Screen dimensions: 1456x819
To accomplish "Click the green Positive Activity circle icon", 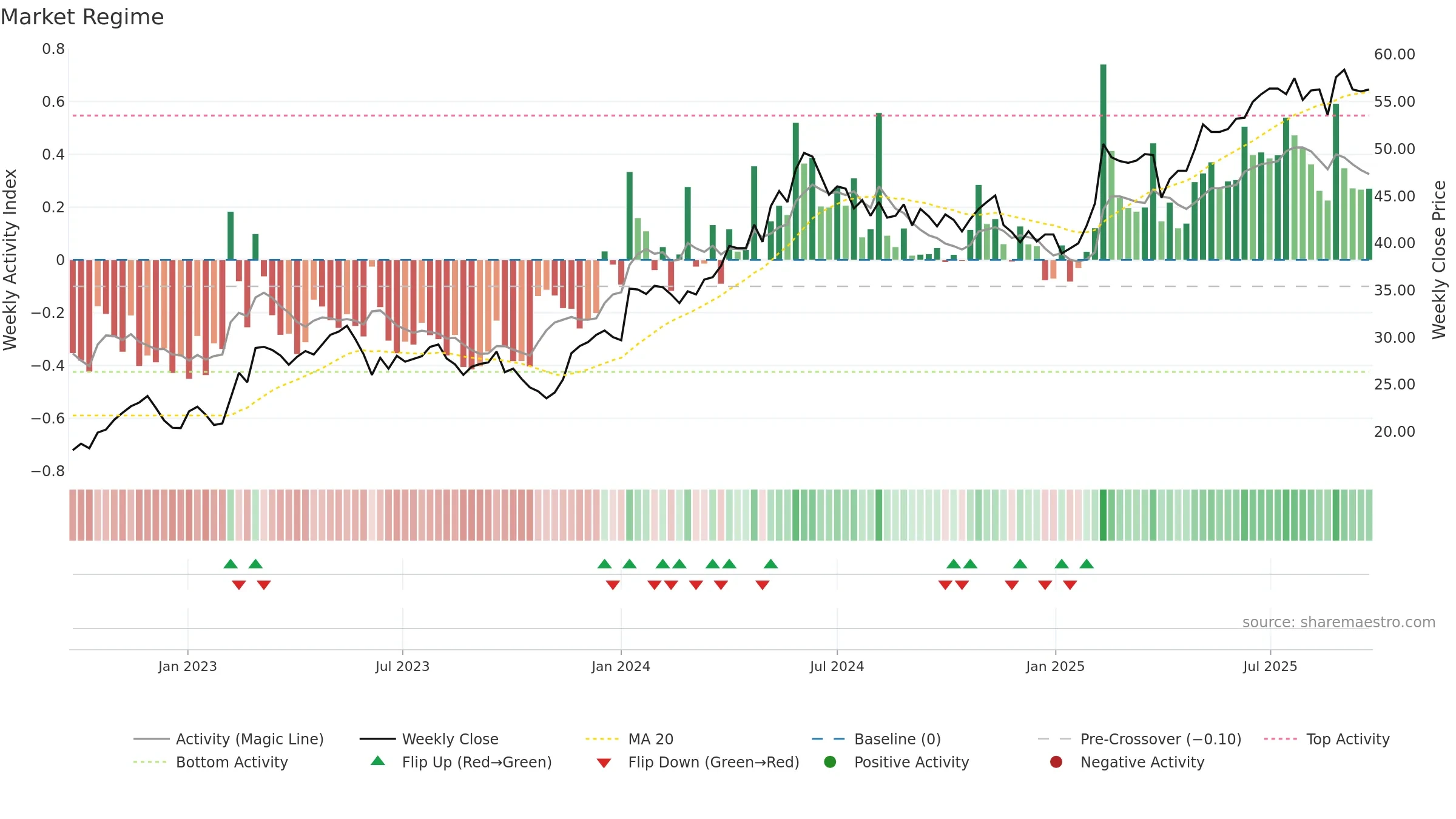I will (x=830, y=761).
